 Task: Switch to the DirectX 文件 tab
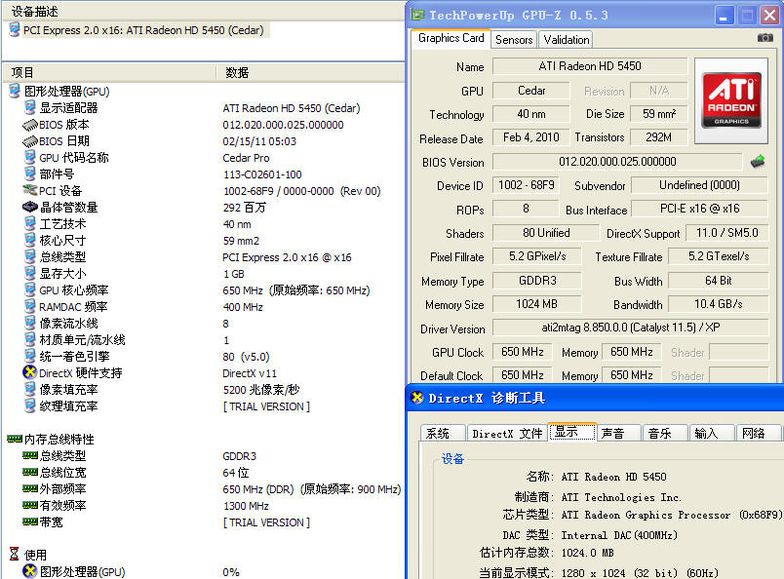pos(507,433)
